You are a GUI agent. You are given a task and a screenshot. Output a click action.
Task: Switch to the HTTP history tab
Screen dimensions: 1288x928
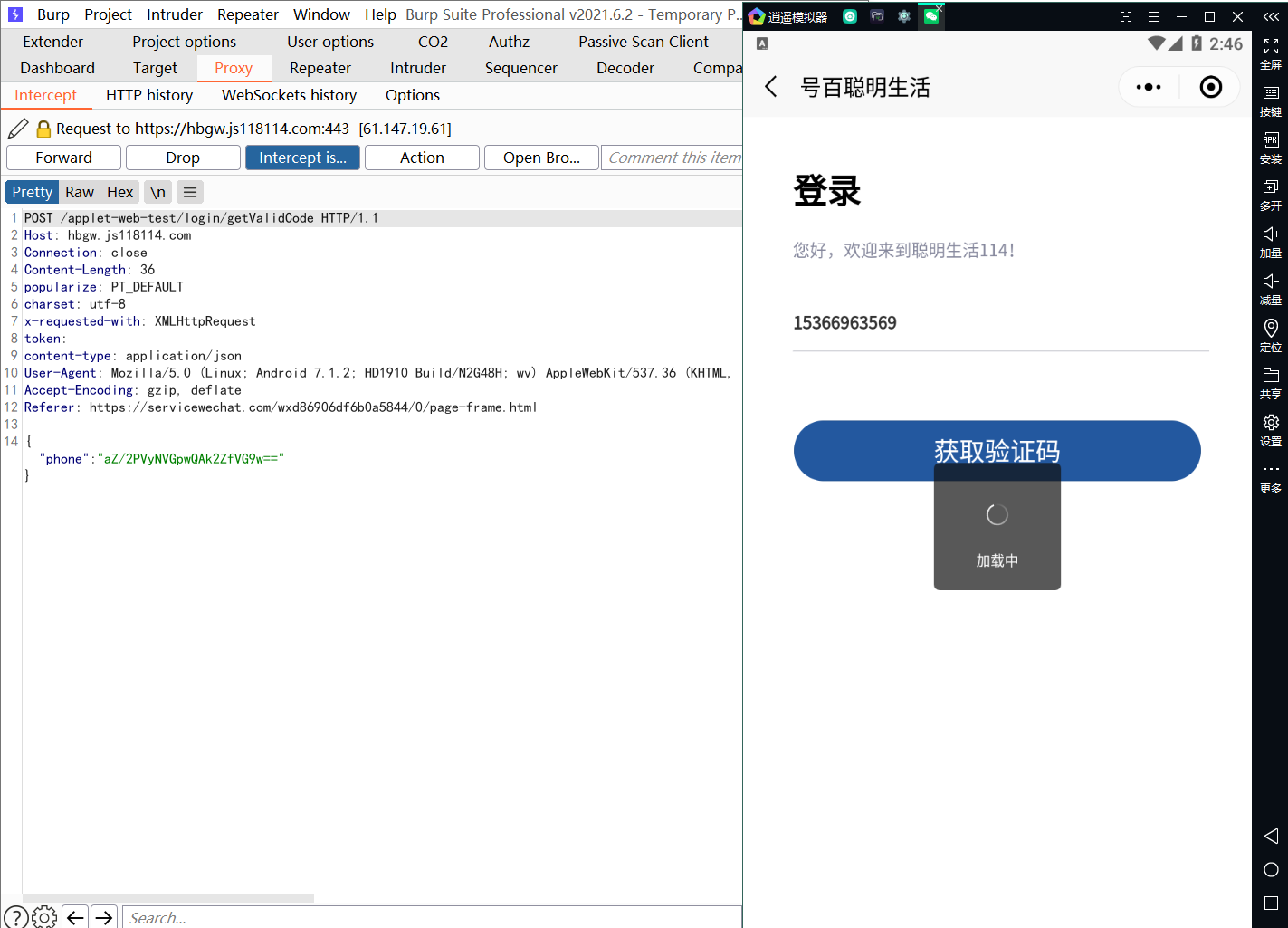[149, 95]
